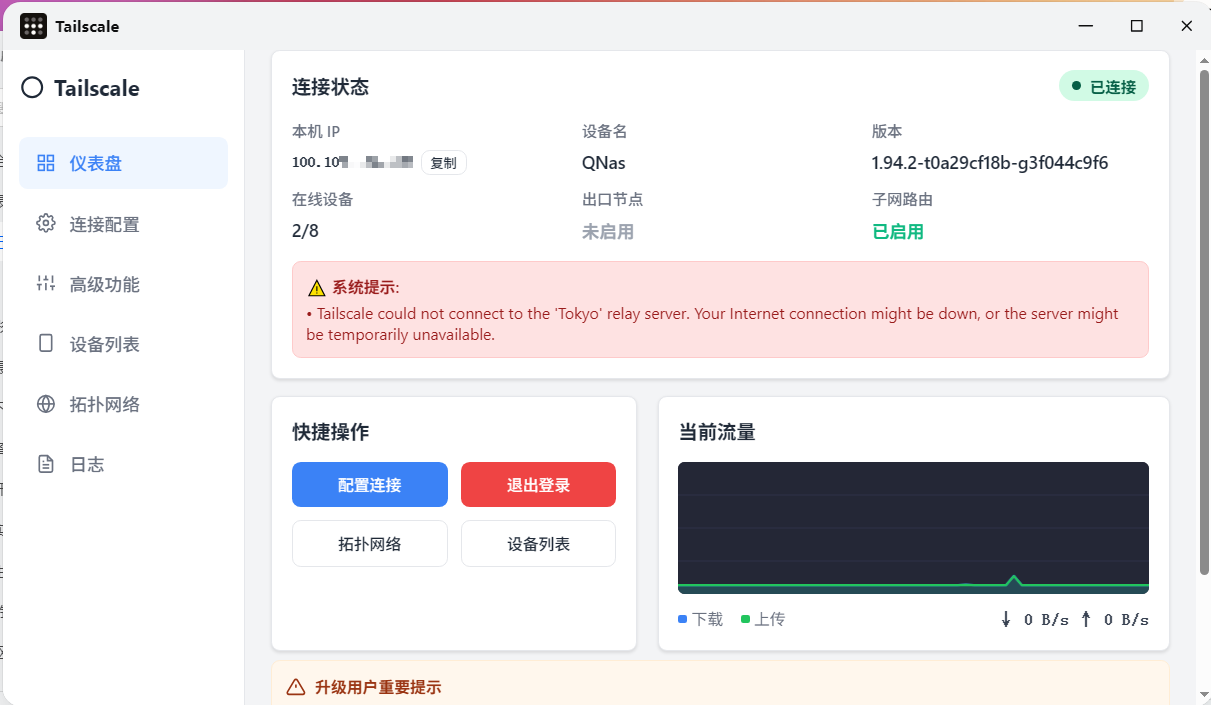
Task: Click the Tailscale app icon in title bar
Action: tap(33, 26)
